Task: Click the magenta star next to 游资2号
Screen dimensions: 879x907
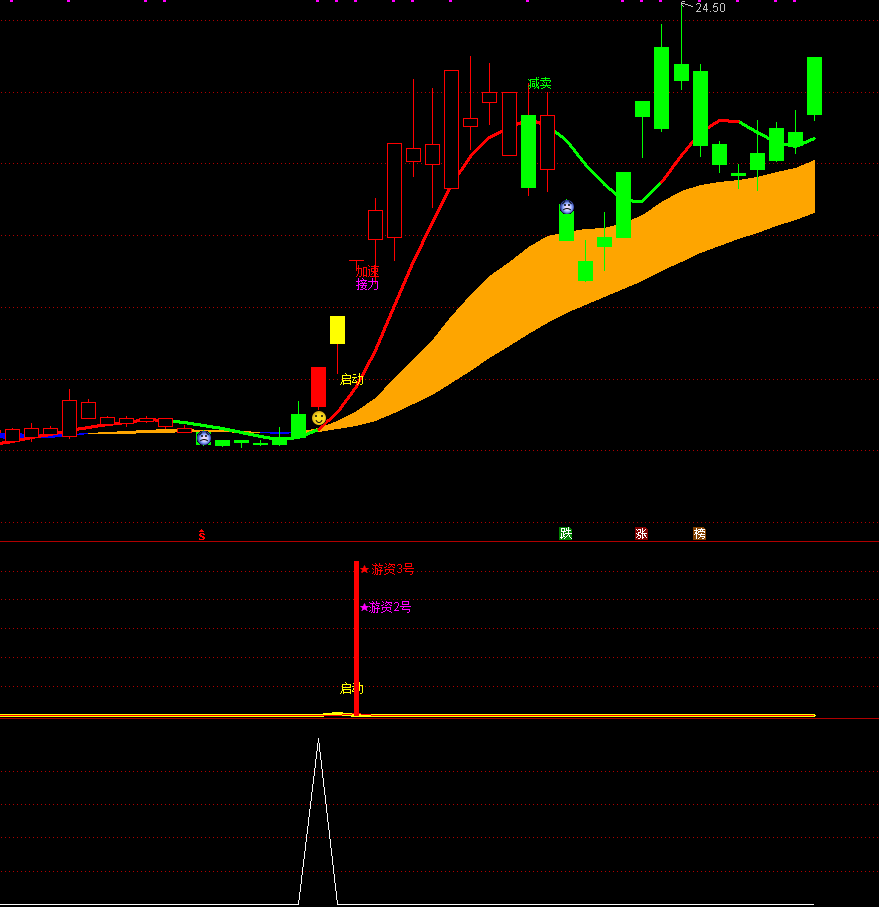Action: (364, 607)
